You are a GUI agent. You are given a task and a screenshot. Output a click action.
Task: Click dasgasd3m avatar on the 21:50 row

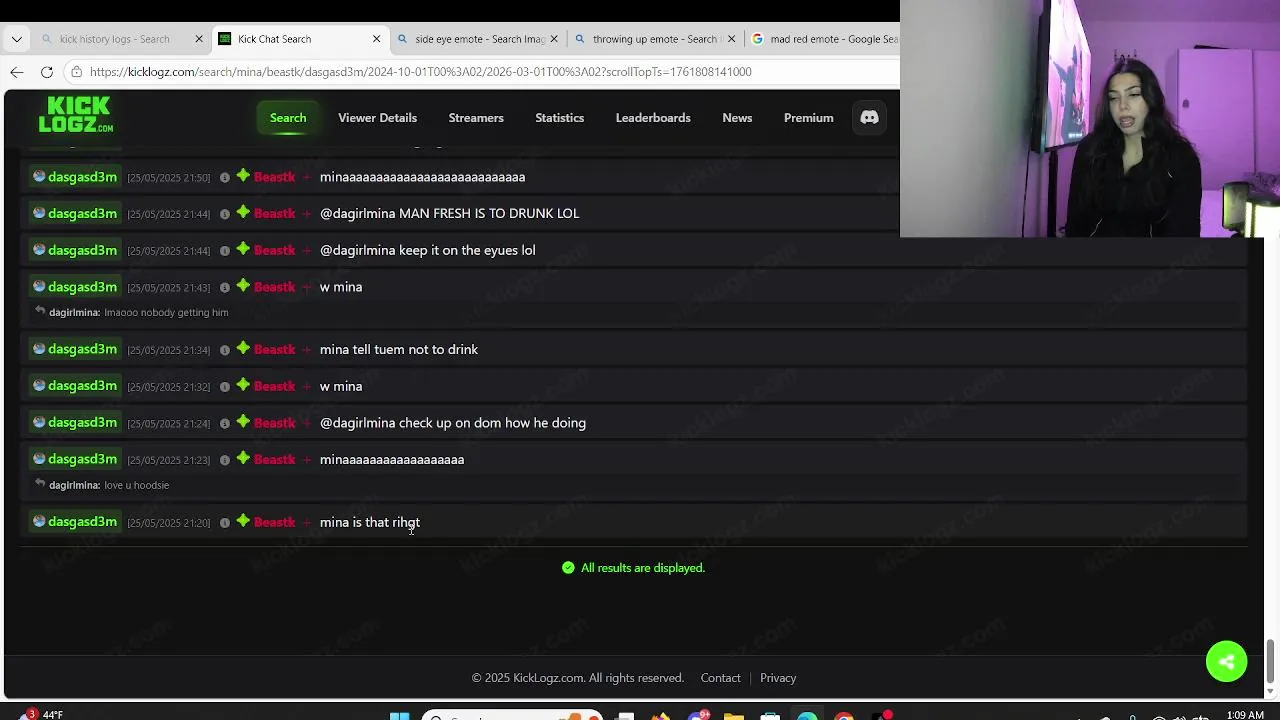(39, 176)
